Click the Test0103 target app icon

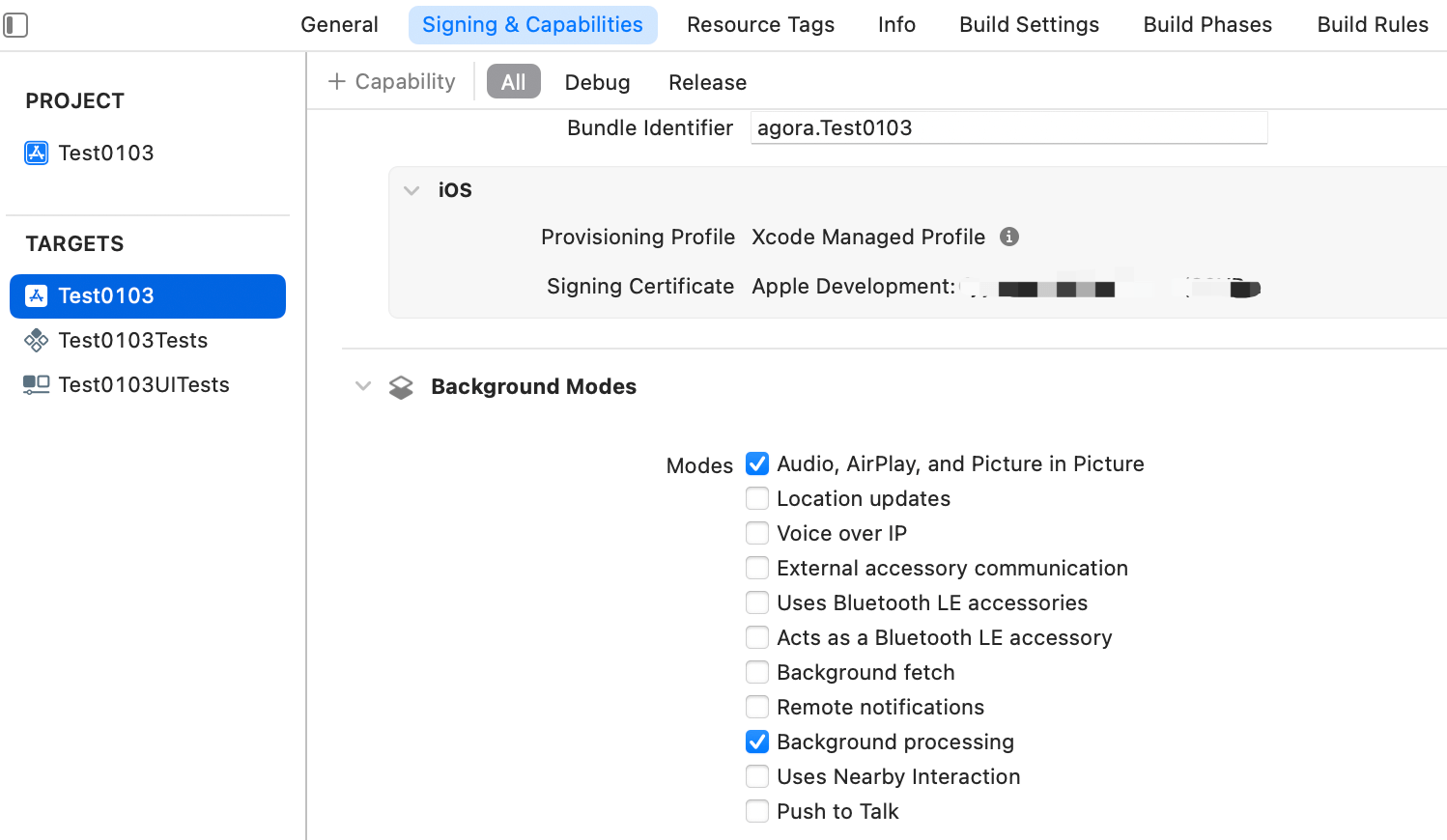tap(37, 295)
